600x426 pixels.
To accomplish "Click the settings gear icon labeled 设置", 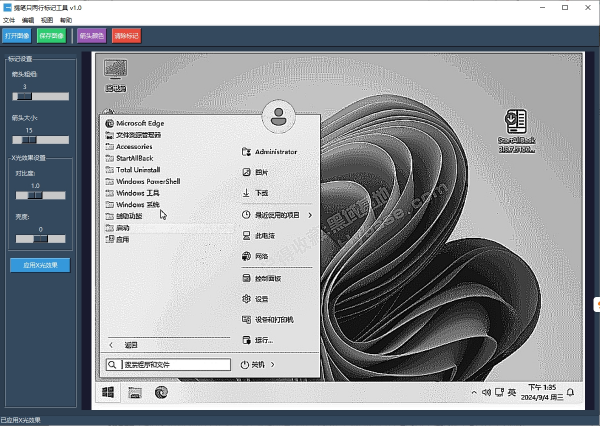I will click(x=246, y=299).
